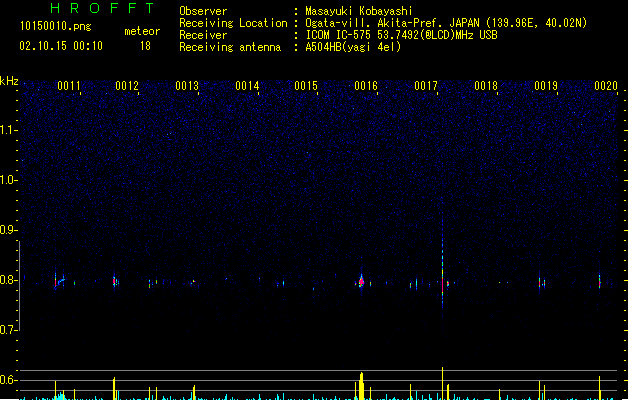Click time marker 0012
The height and width of the screenshot is (400, 629).
127,86
